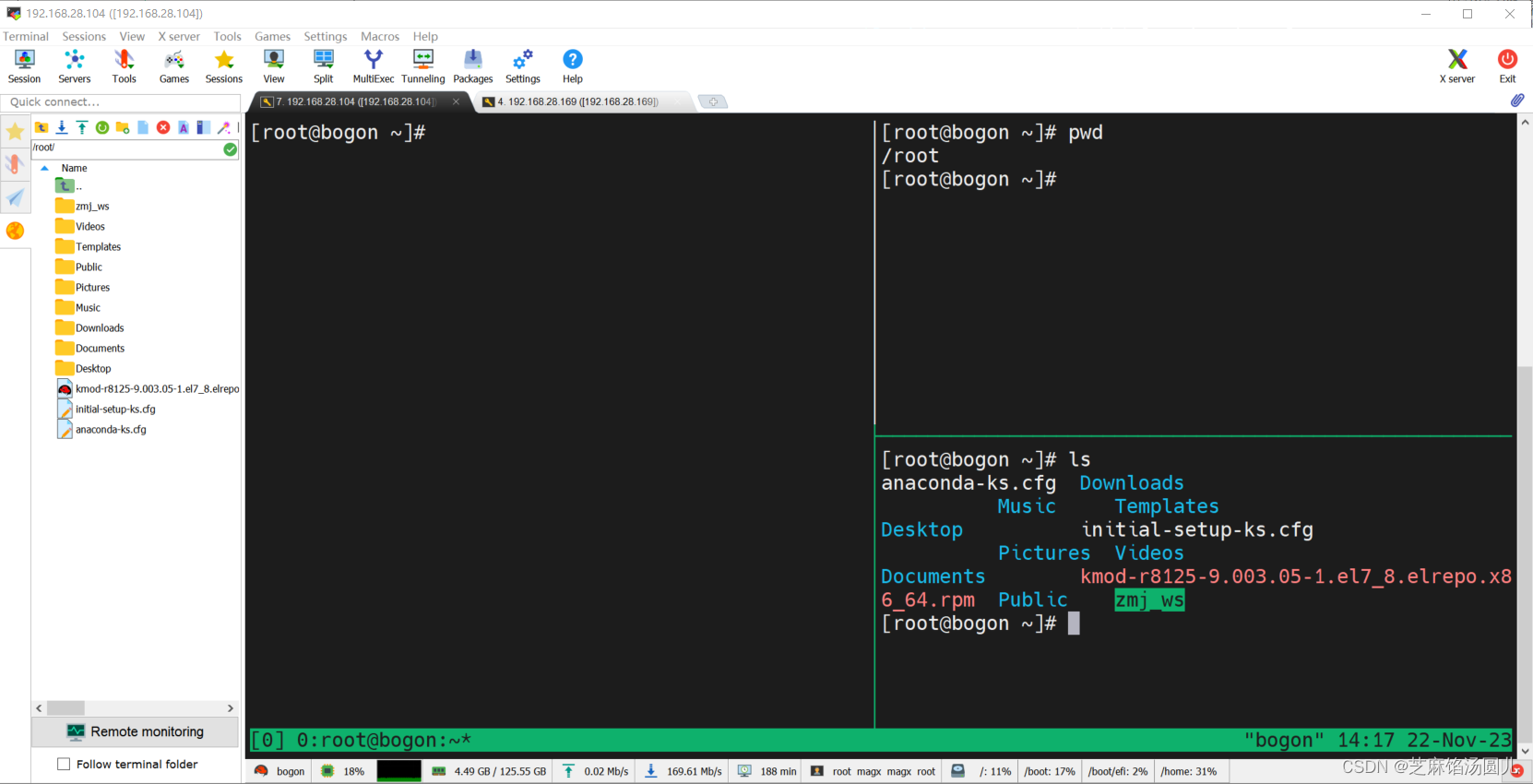Open the View menu in menu bar

tap(132, 36)
